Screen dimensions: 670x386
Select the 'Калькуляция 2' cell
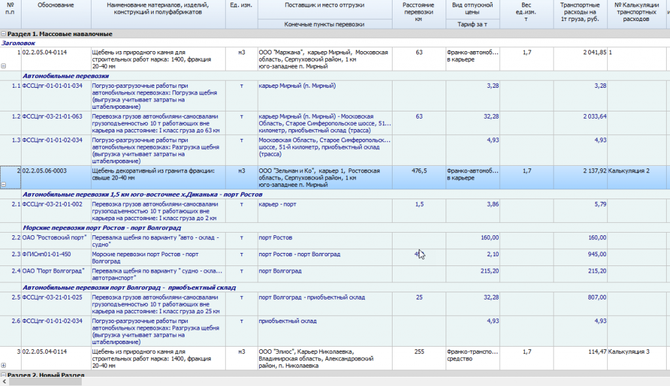[636, 177]
